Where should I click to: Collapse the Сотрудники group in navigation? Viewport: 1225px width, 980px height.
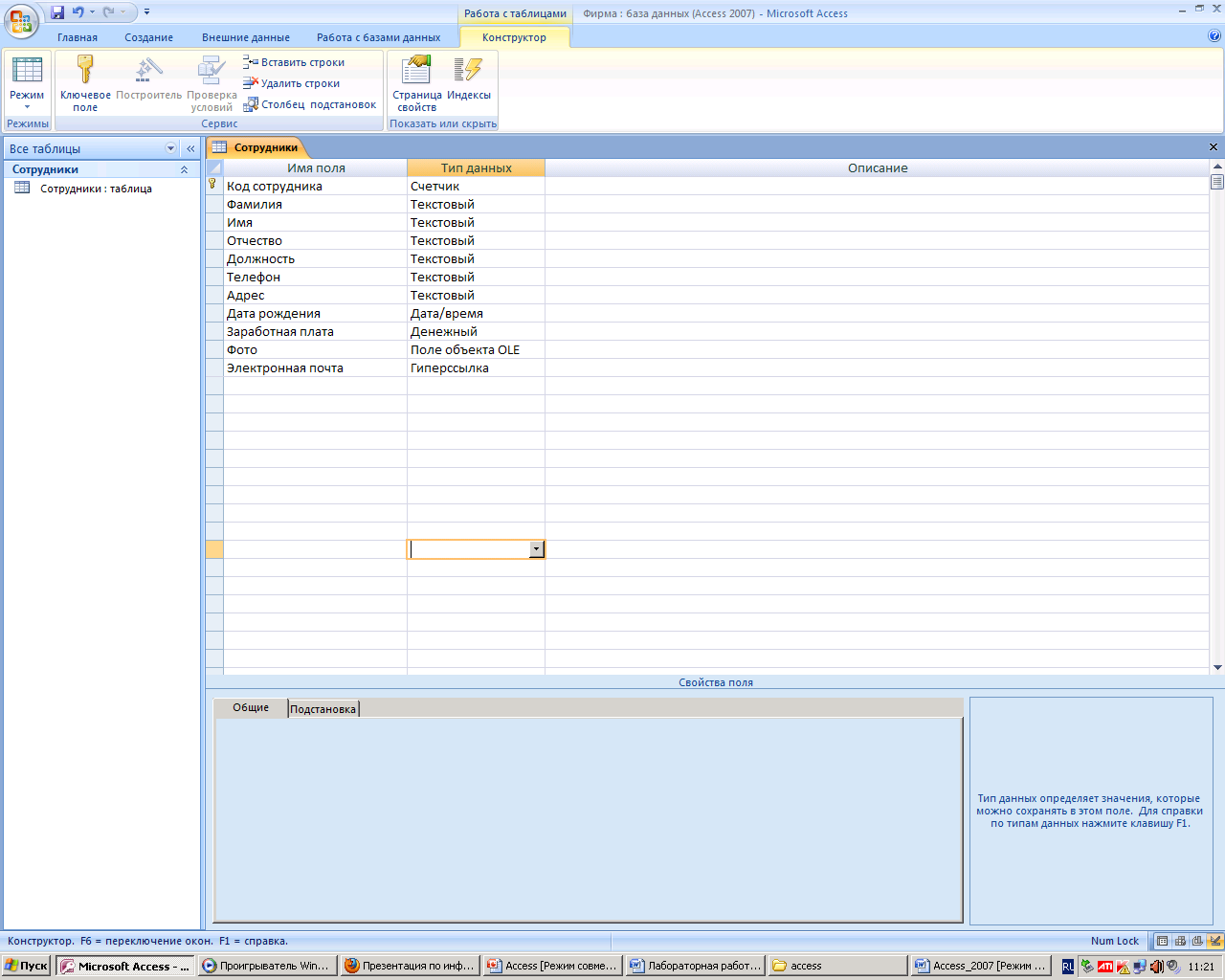[x=184, y=169]
